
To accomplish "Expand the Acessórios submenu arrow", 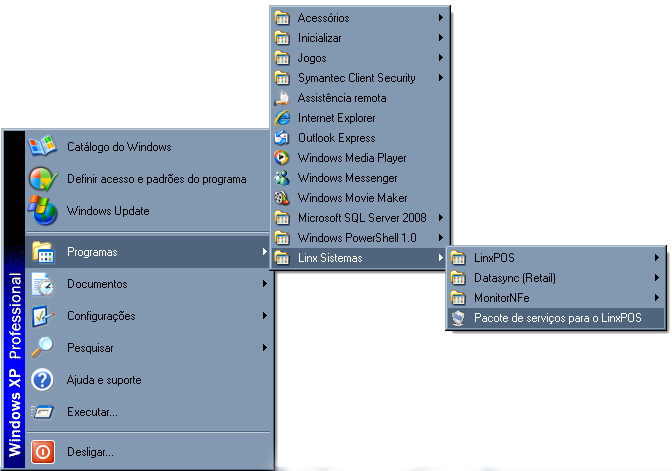I will (x=441, y=18).
